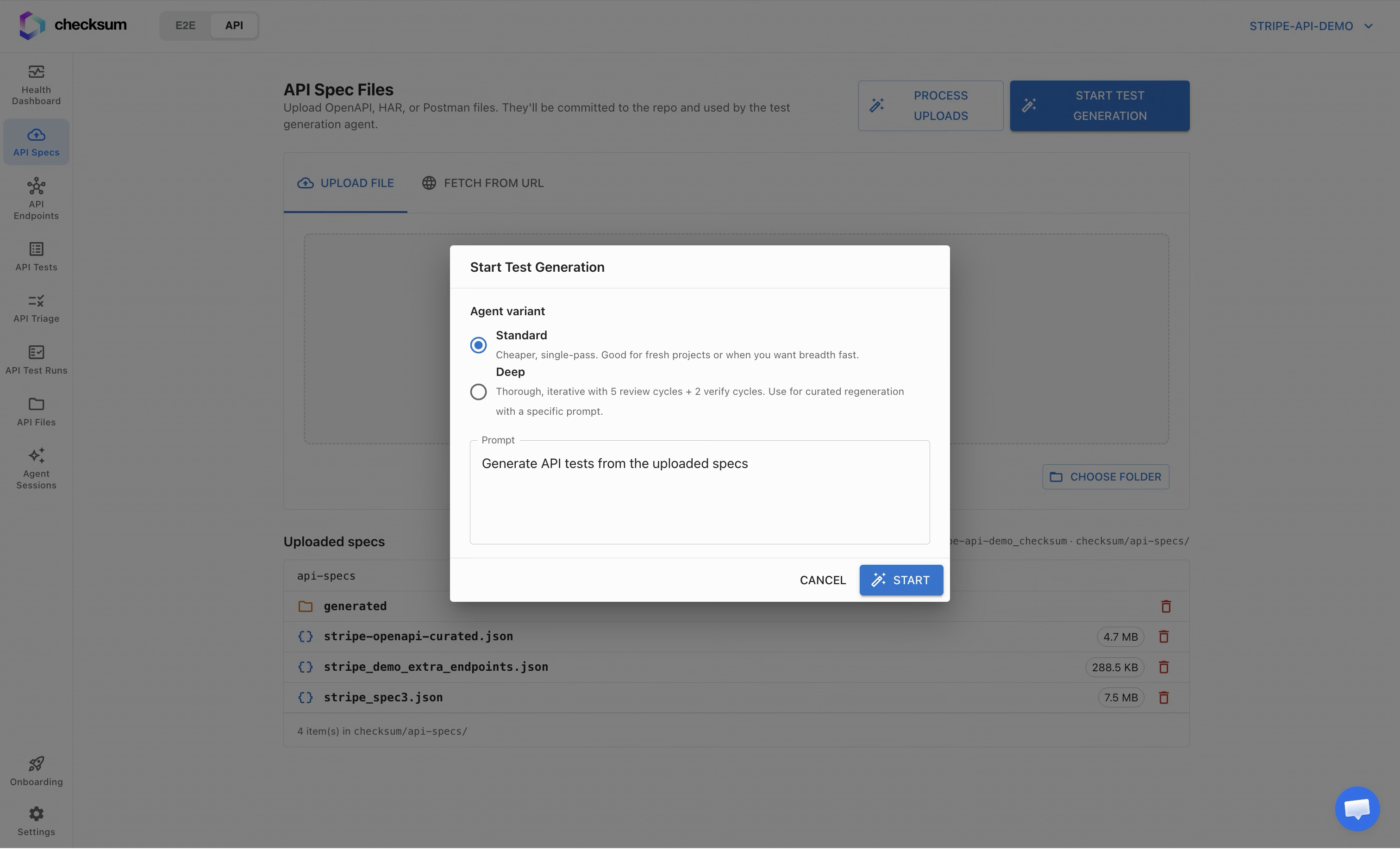
Task: Click the Deep option label
Action: tap(510, 372)
